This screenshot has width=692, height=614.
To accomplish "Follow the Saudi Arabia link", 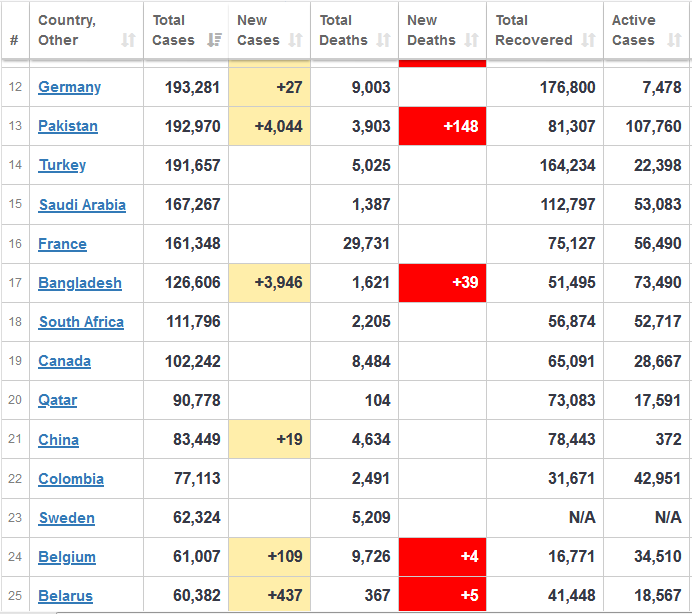I will click(x=83, y=205).
